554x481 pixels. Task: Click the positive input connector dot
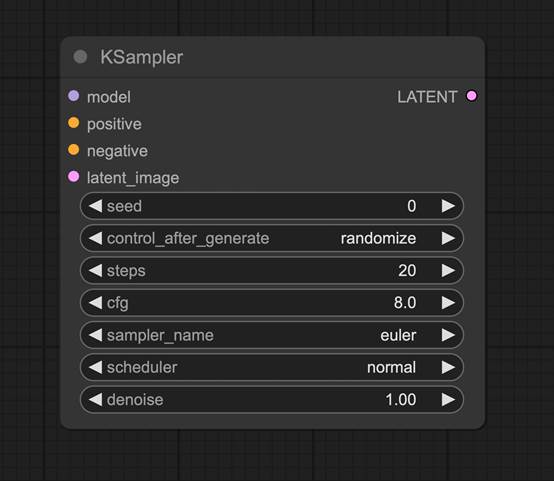[x=73, y=123]
